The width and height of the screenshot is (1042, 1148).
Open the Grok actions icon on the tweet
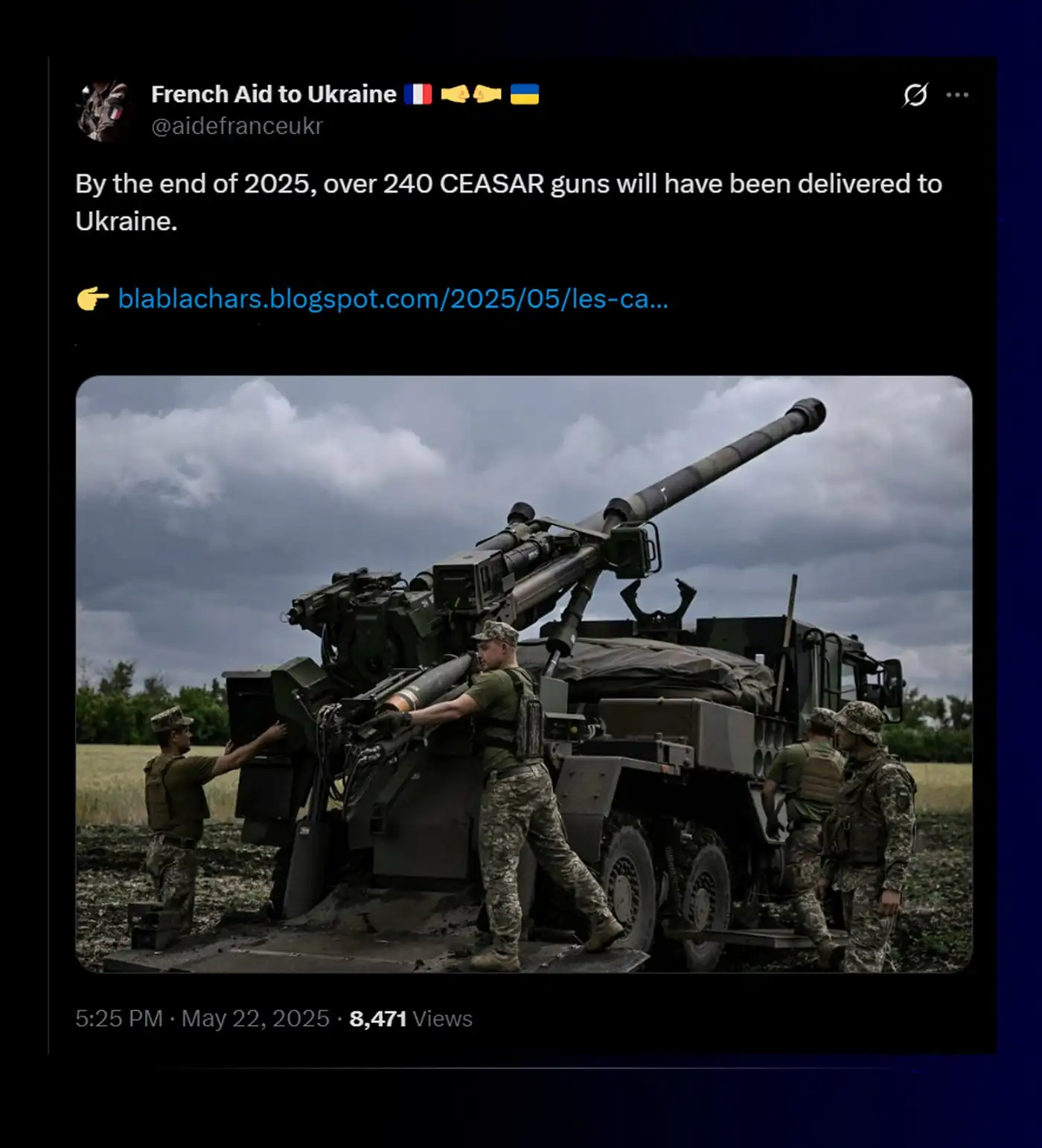[x=917, y=94]
